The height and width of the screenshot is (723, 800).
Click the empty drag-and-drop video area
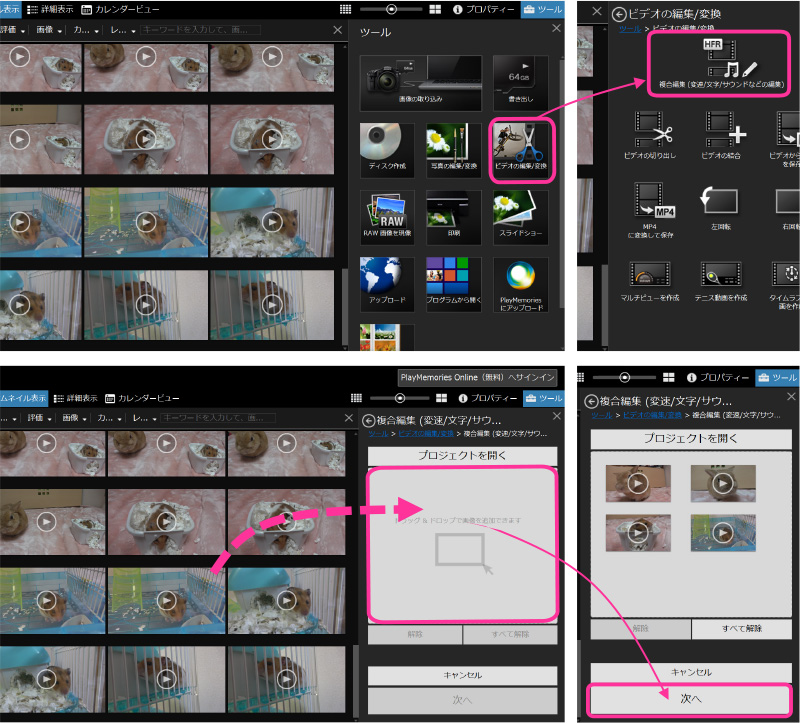[x=461, y=545]
